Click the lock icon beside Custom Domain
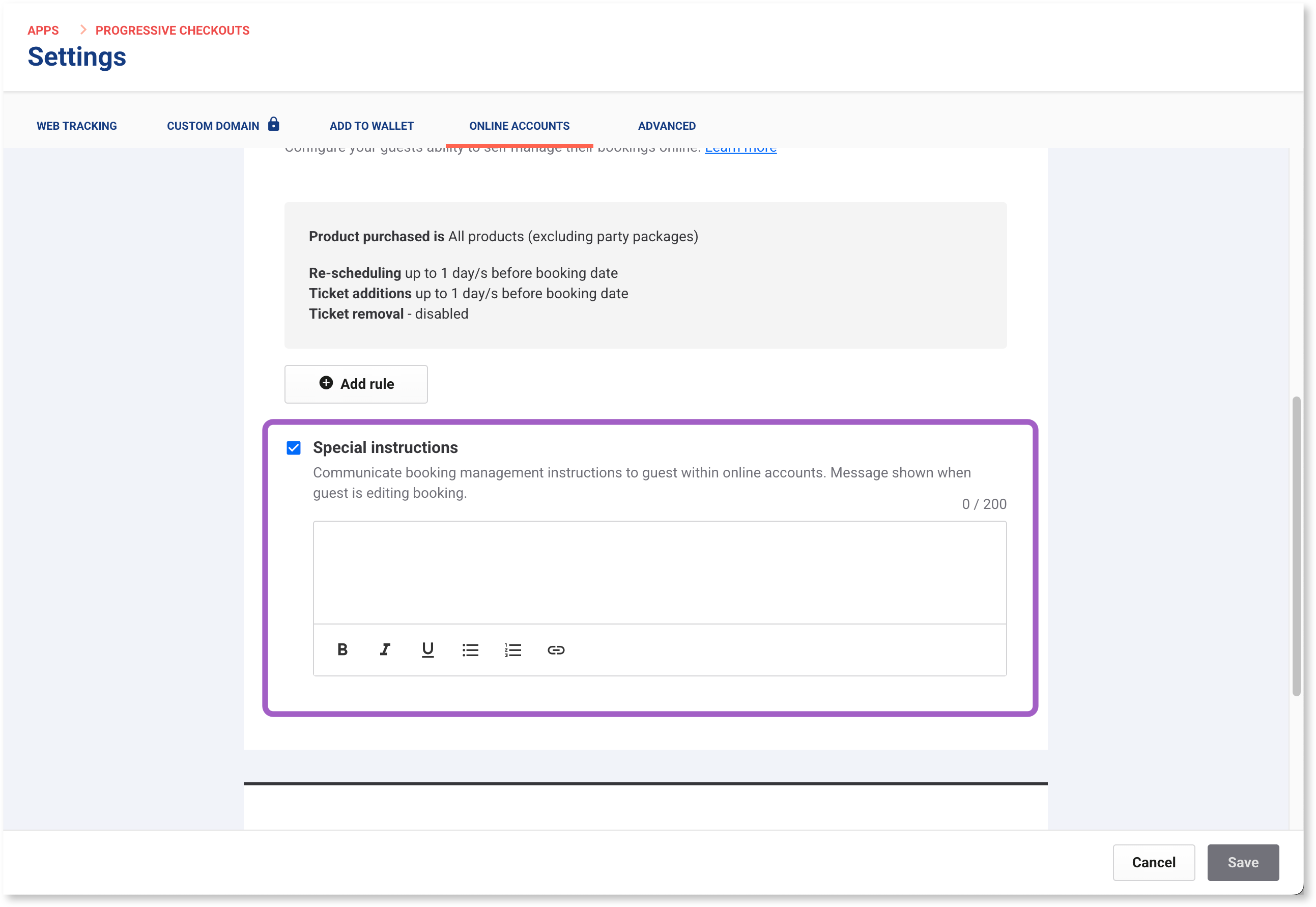 point(273,124)
